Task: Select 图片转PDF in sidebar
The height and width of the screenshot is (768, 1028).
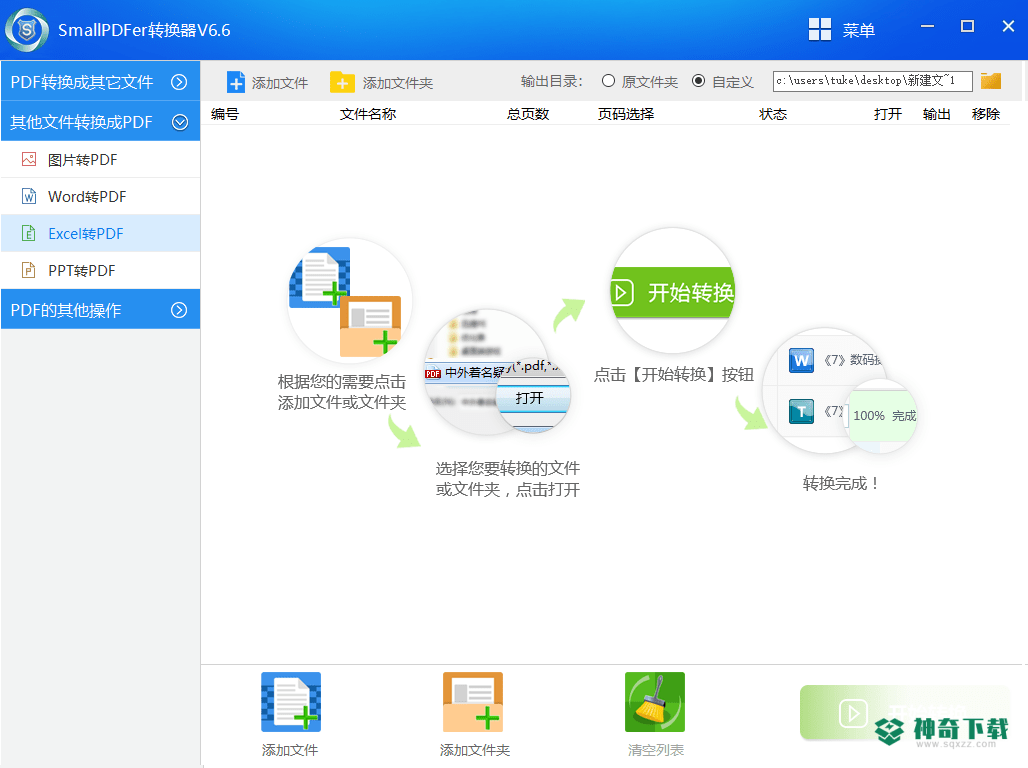Action: [100, 159]
